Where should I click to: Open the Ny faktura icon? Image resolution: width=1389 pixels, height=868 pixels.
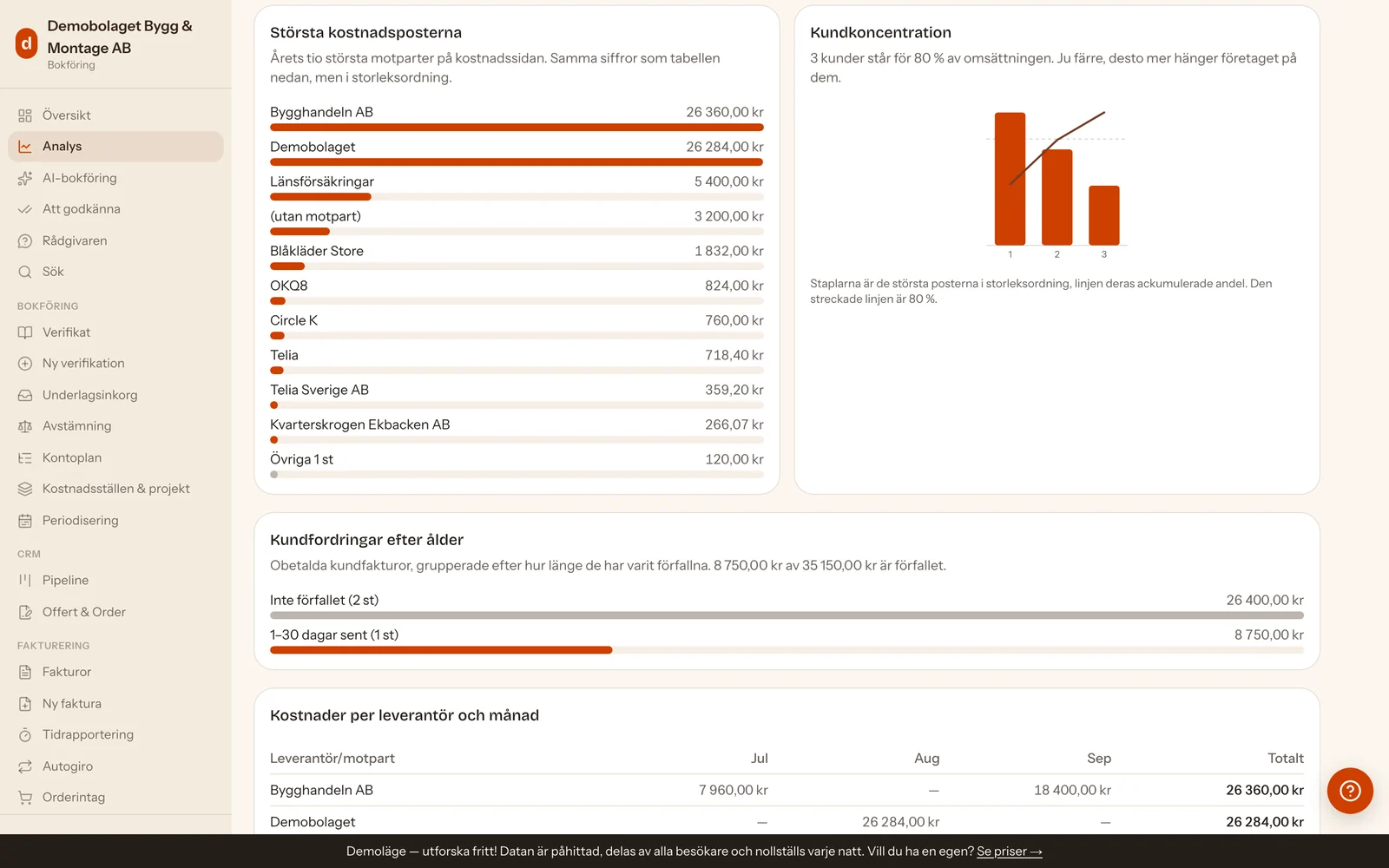[25, 704]
